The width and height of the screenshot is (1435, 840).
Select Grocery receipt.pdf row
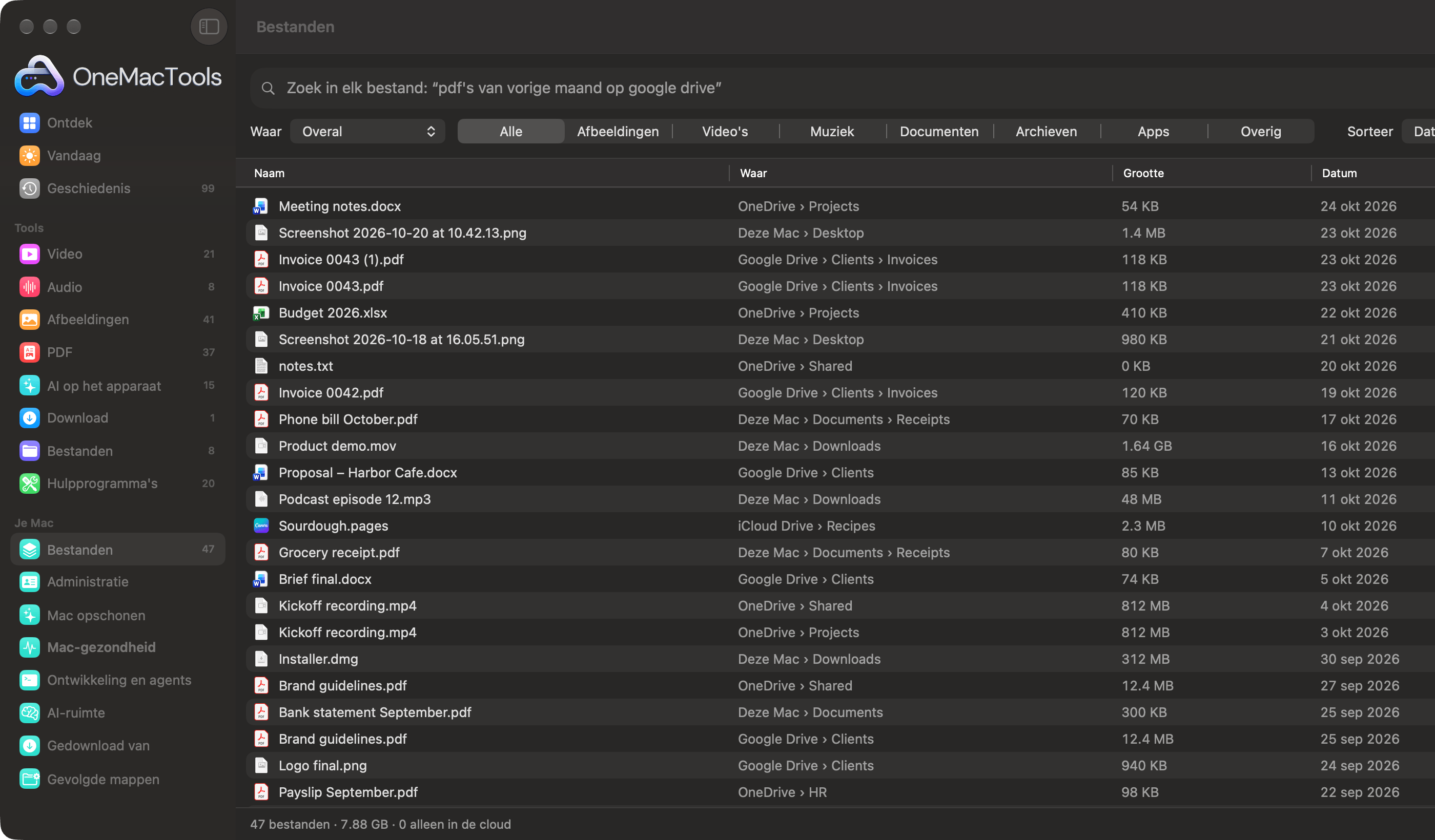tap(840, 553)
